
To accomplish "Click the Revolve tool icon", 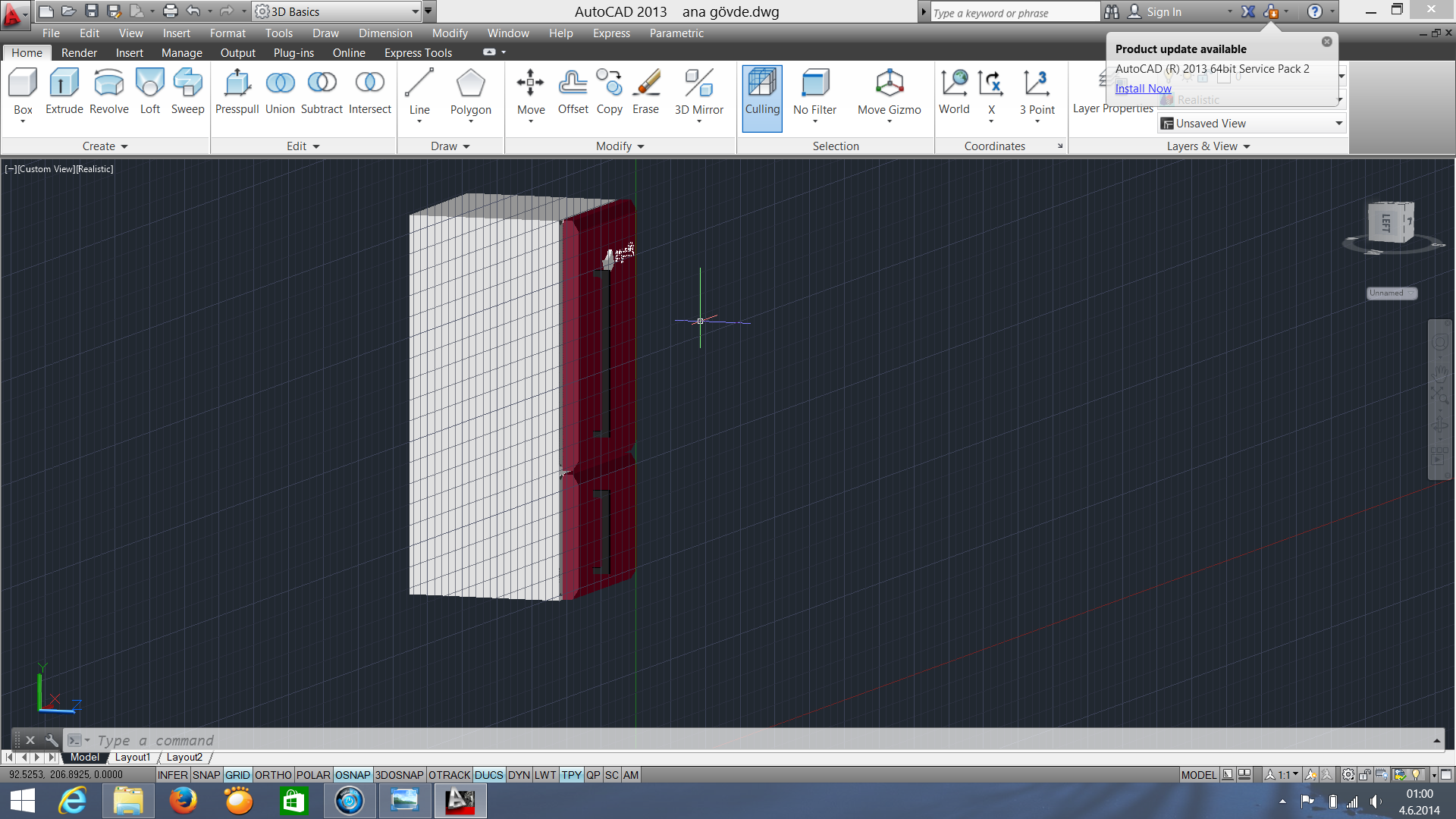I will (108, 83).
